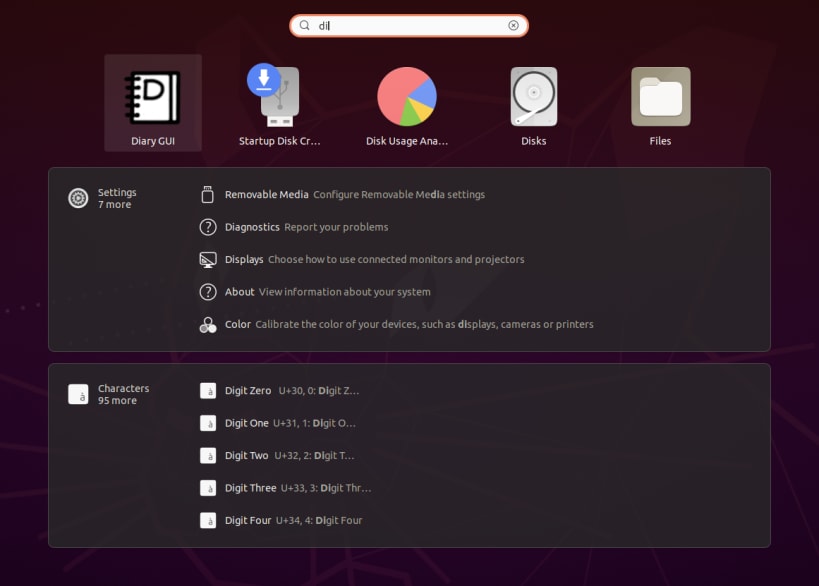Click the Displays monitor icon
Viewport: 819px width, 586px height.
point(208,260)
